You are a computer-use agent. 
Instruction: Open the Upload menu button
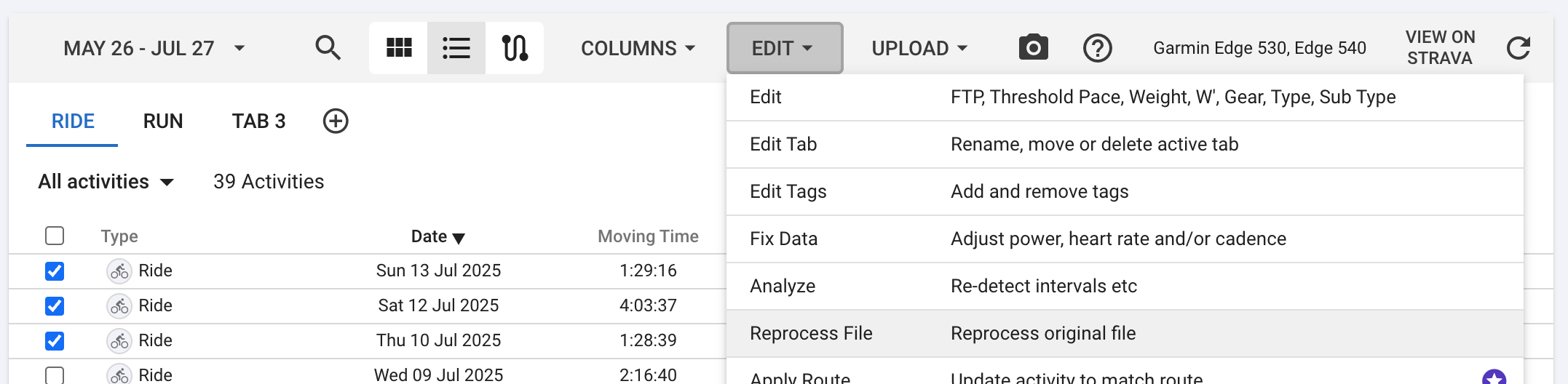(x=919, y=48)
